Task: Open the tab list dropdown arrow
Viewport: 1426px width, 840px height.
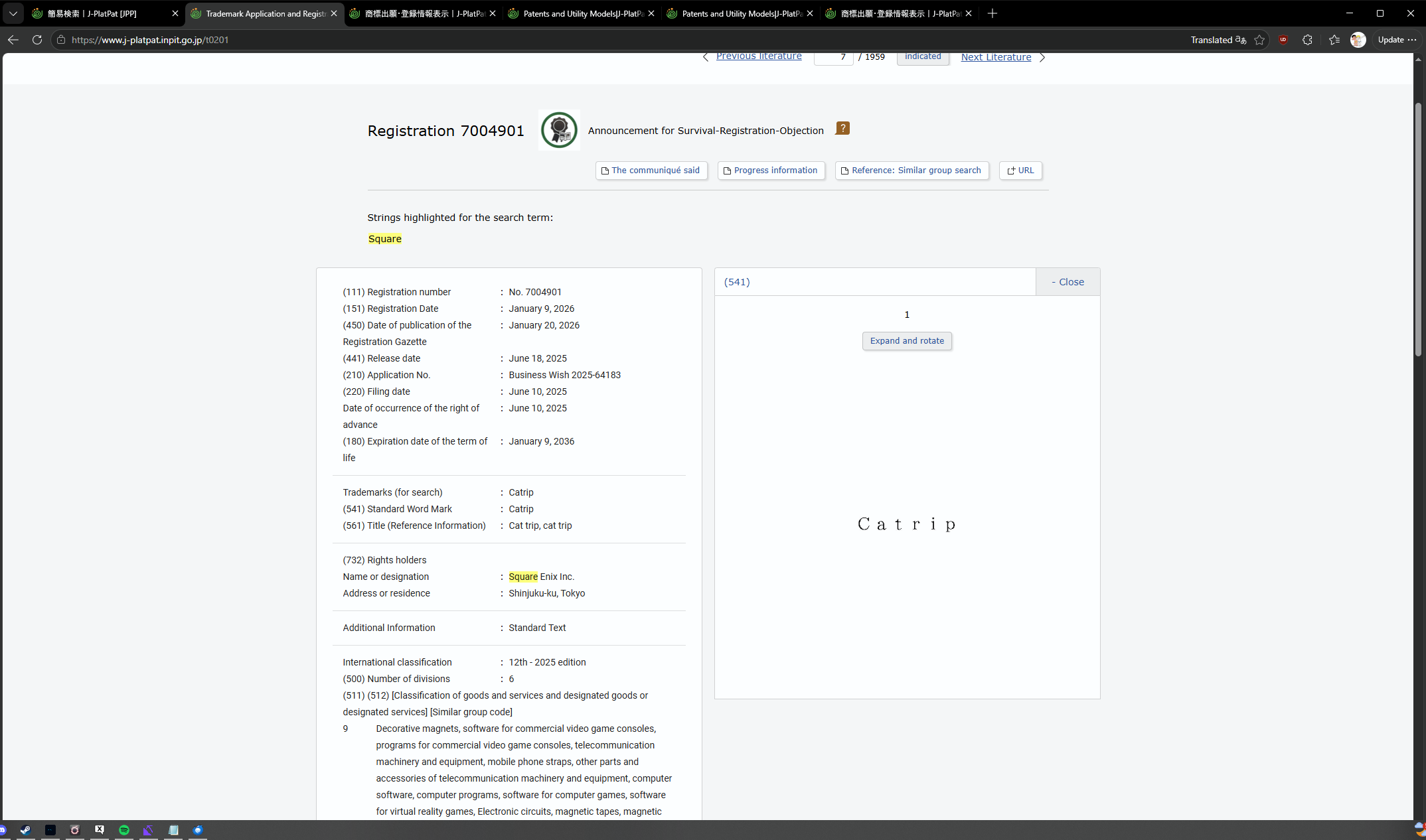Action: 13,13
